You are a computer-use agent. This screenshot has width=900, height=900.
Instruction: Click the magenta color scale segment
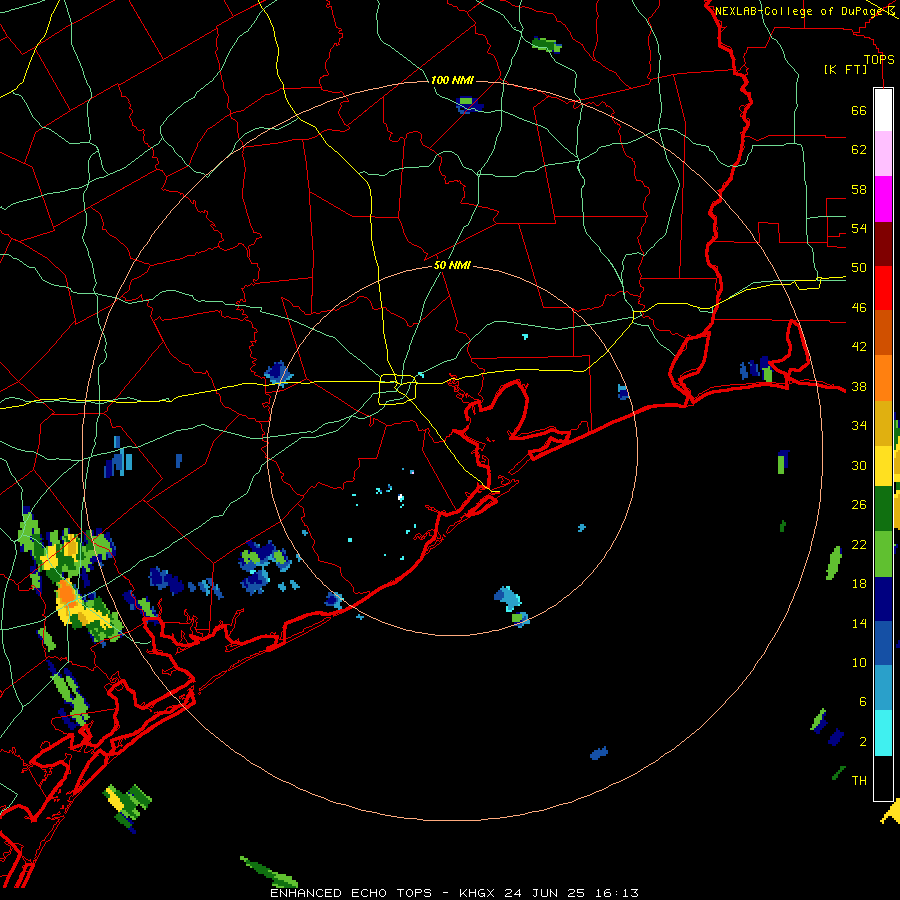point(883,199)
